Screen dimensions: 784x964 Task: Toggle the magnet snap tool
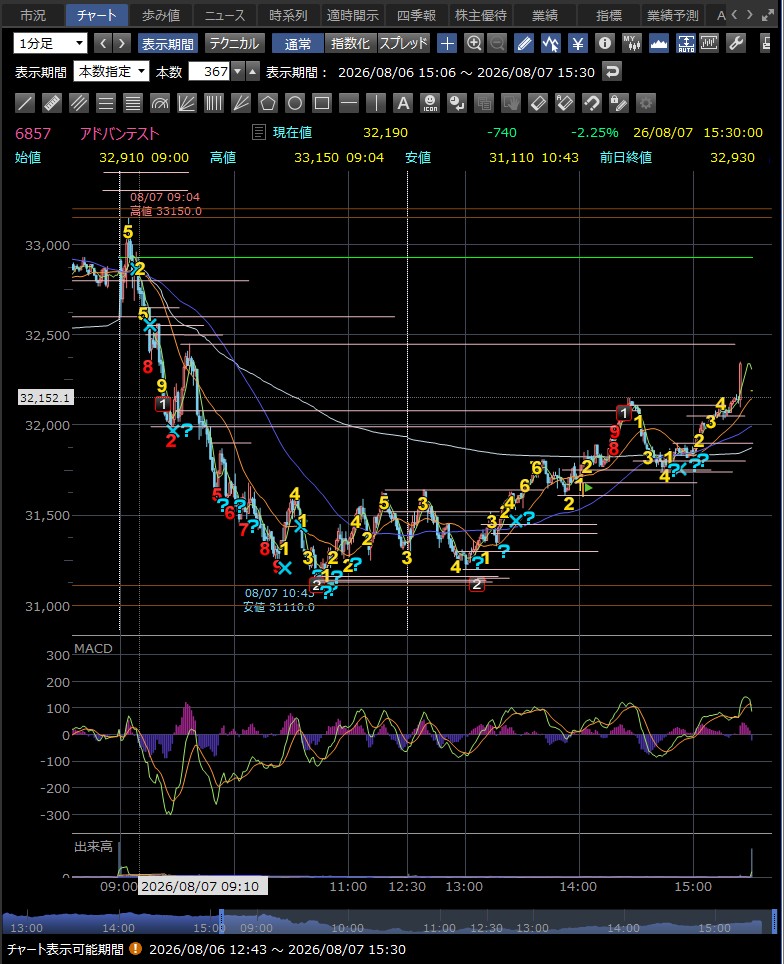click(x=592, y=103)
